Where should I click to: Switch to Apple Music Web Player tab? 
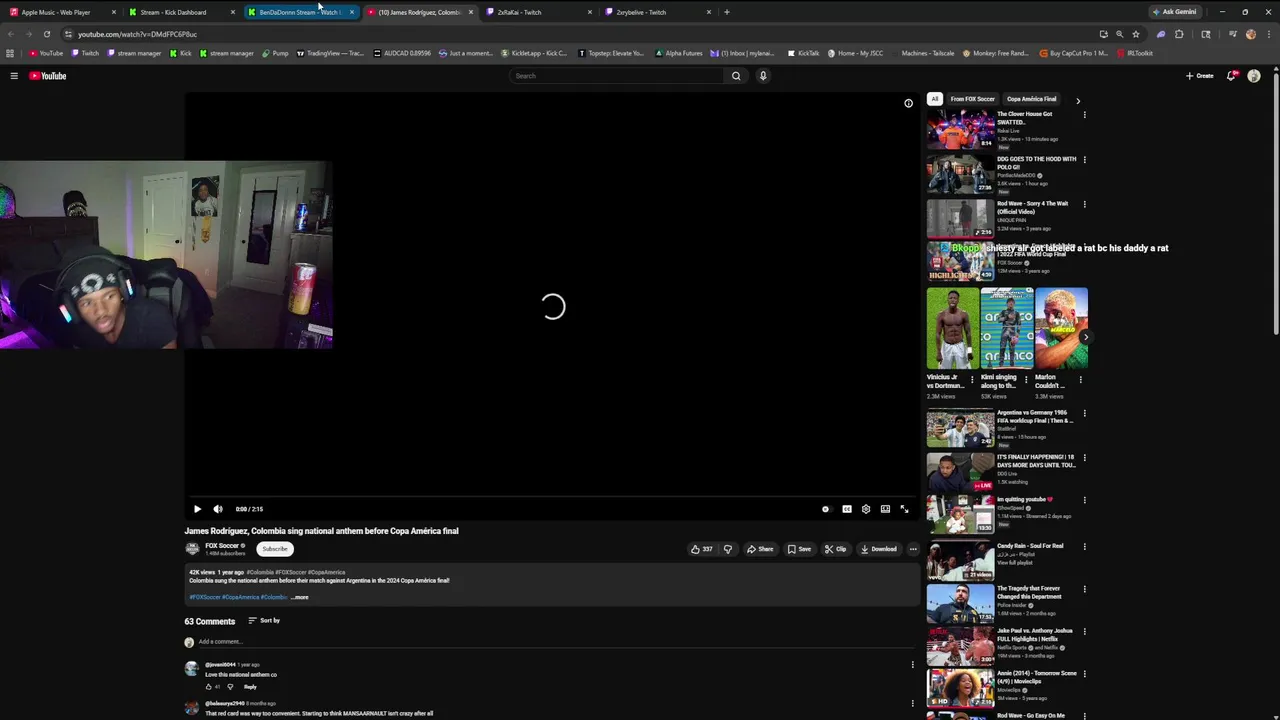coord(62,12)
